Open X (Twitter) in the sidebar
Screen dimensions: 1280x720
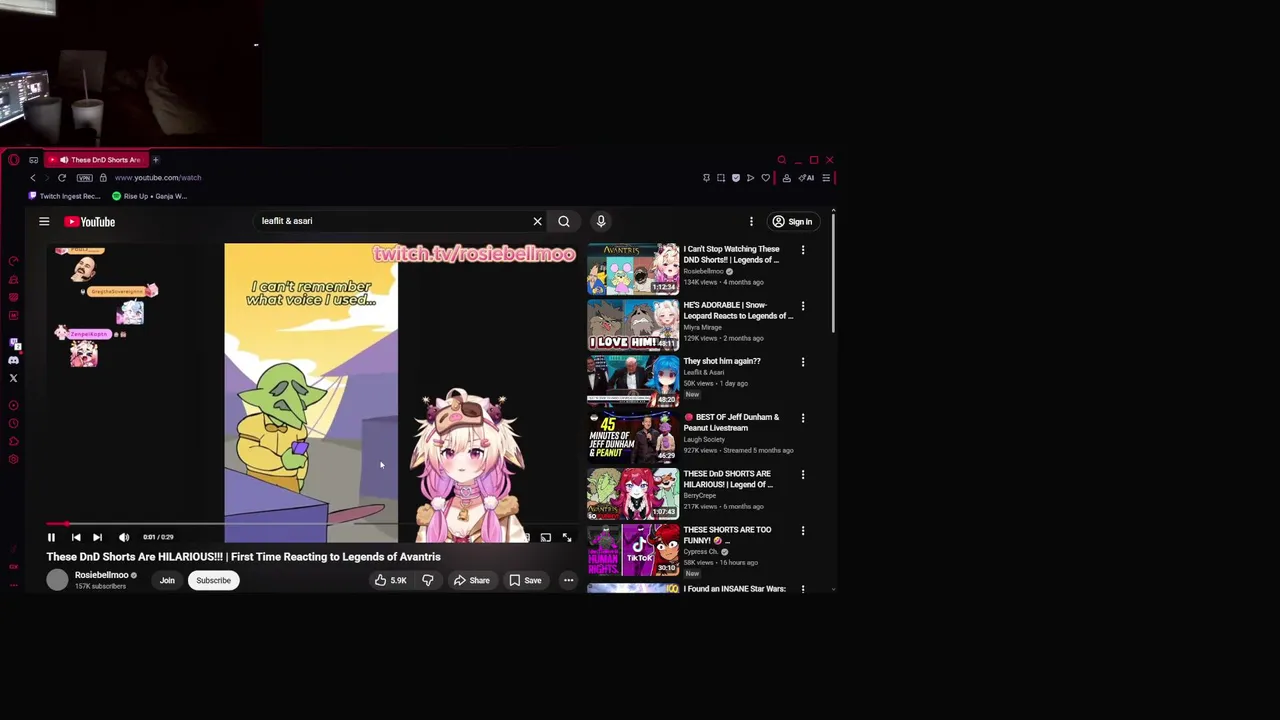click(13, 378)
